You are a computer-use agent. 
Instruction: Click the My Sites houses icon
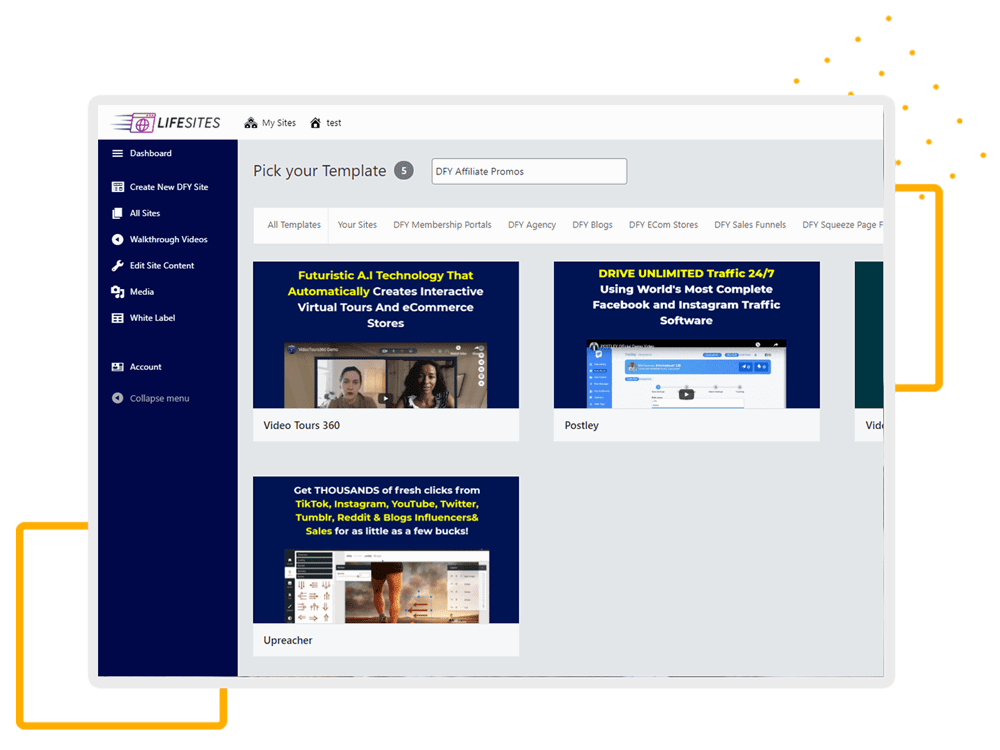pyautogui.click(x=251, y=122)
